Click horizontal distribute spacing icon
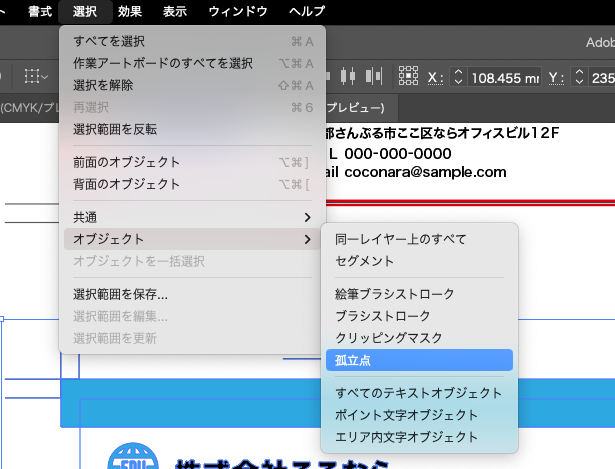 tap(374, 76)
